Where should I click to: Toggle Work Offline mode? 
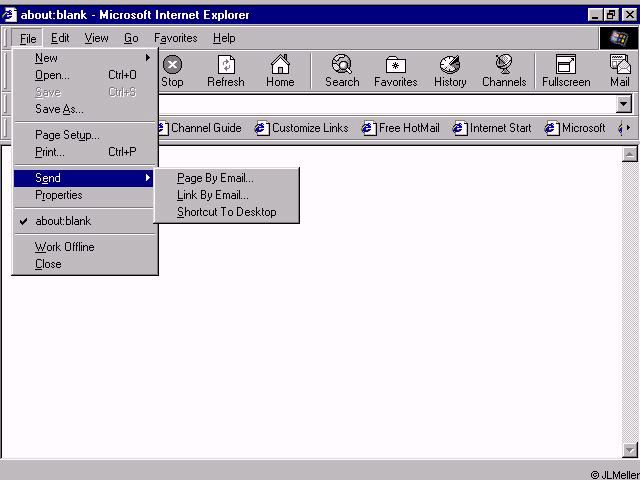coord(84,247)
